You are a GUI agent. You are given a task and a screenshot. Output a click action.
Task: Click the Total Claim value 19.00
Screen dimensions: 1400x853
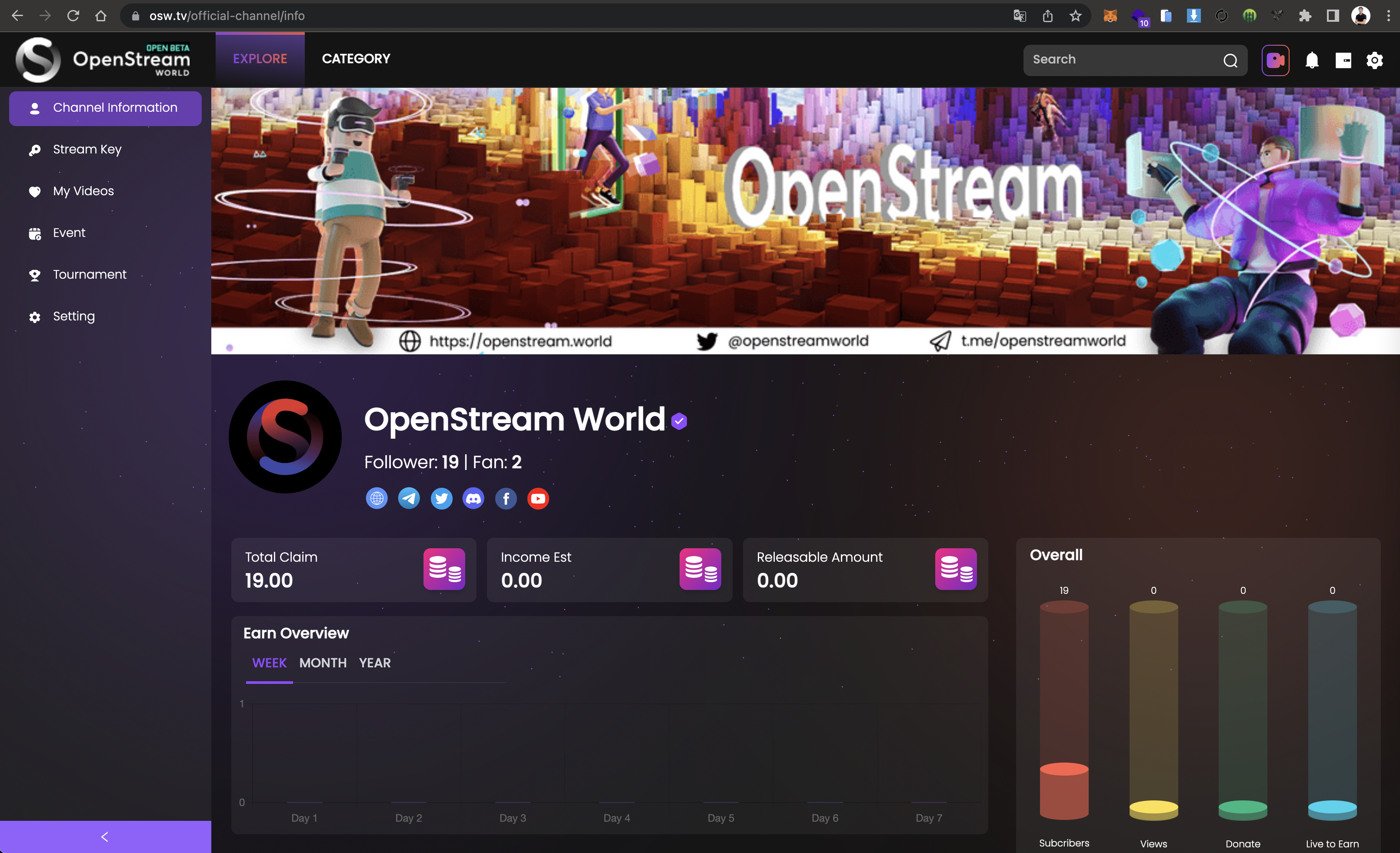[269, 580]
